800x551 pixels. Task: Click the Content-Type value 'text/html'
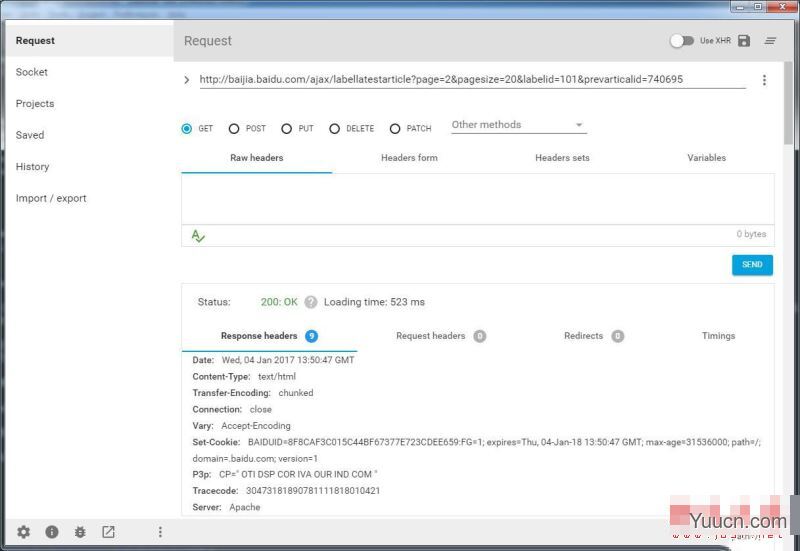click(x=277, y=377)
